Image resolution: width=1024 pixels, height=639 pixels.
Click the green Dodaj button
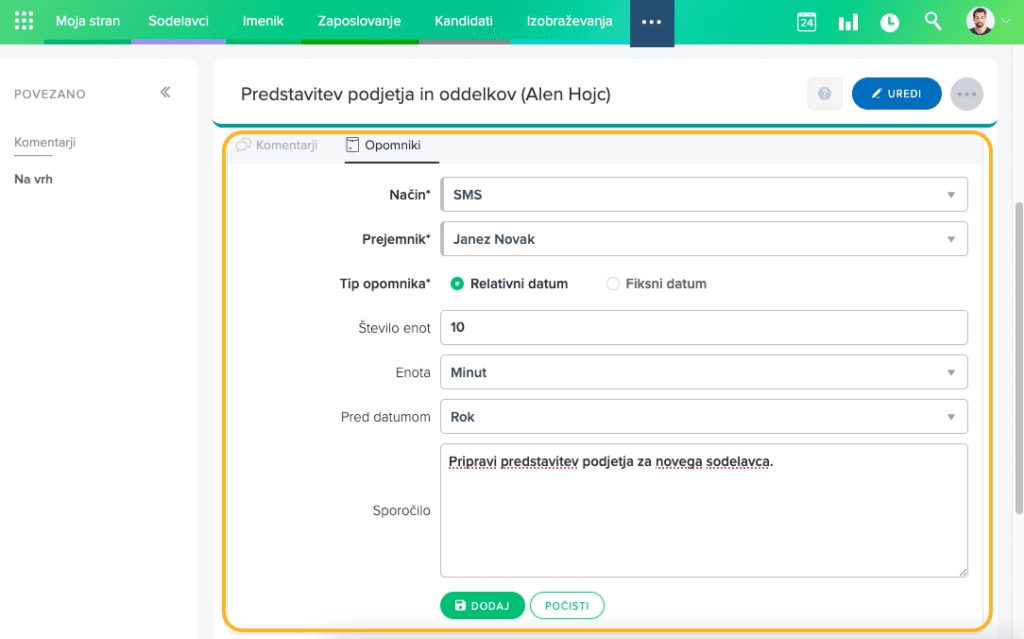pos(482,606)
